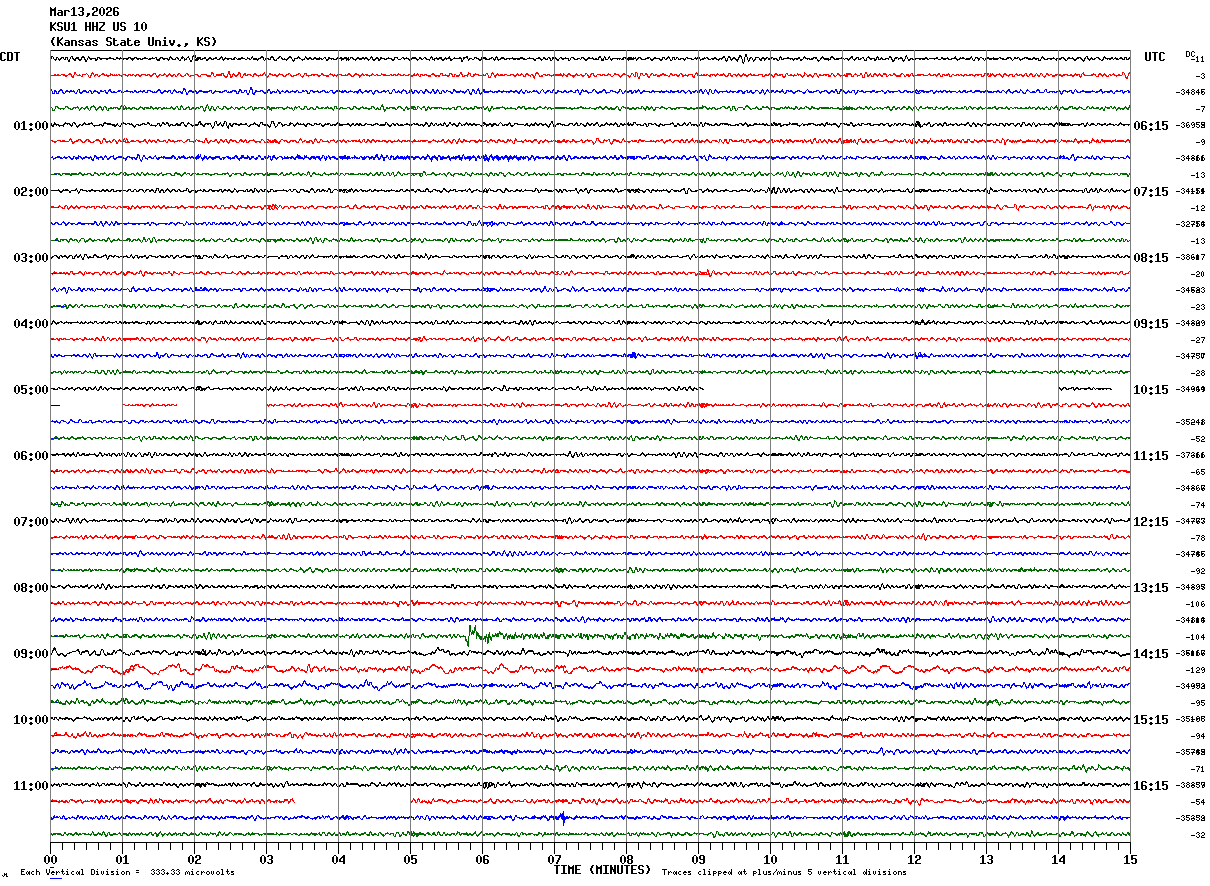
Task: Click the DC offset value -106
Action: pos(1194,604)
